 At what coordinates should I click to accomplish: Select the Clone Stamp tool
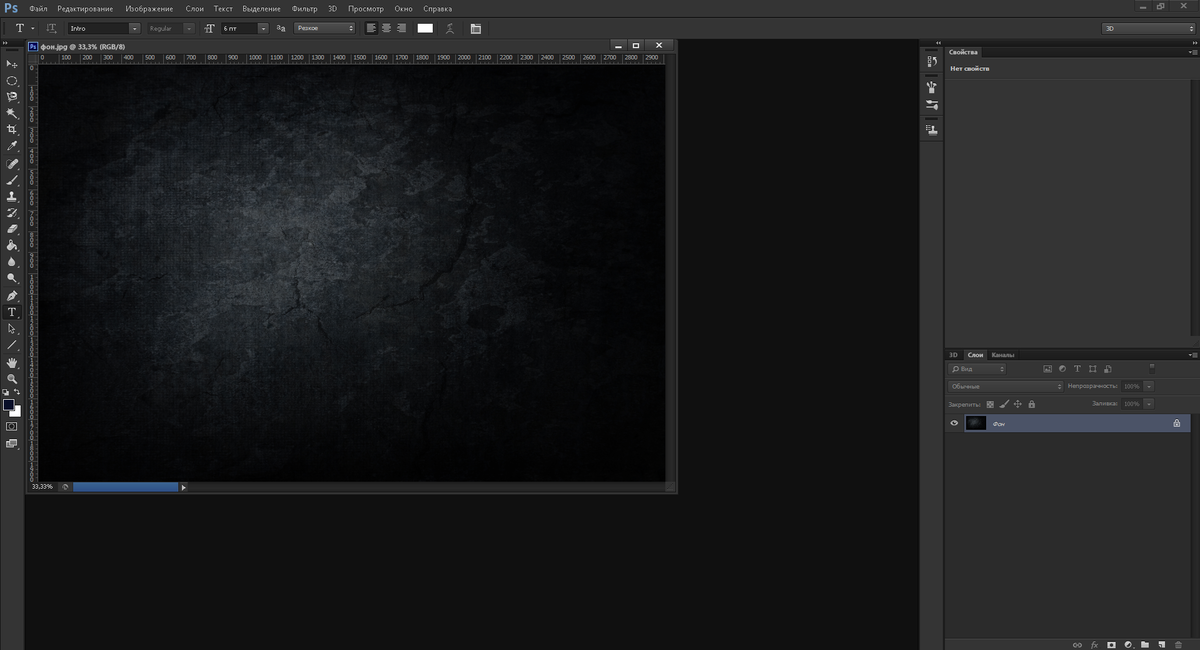[12, 197]
